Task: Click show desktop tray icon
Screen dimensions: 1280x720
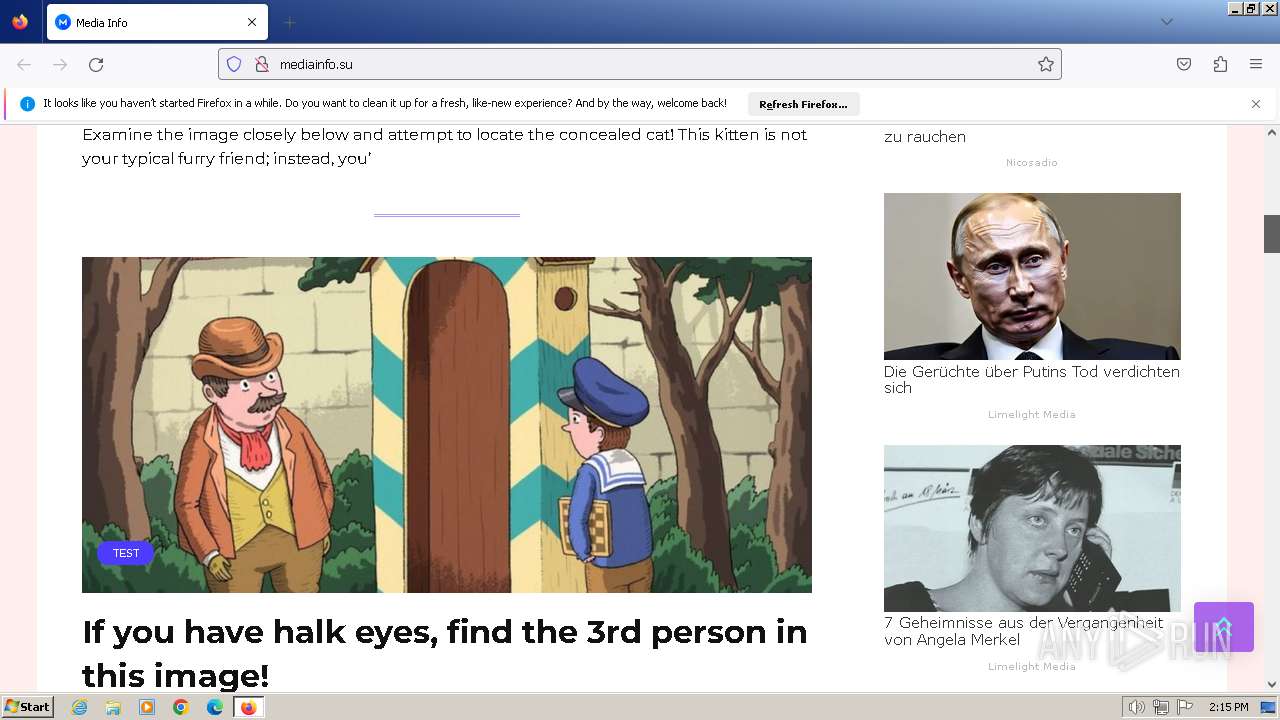Action: coord(1269,707)
